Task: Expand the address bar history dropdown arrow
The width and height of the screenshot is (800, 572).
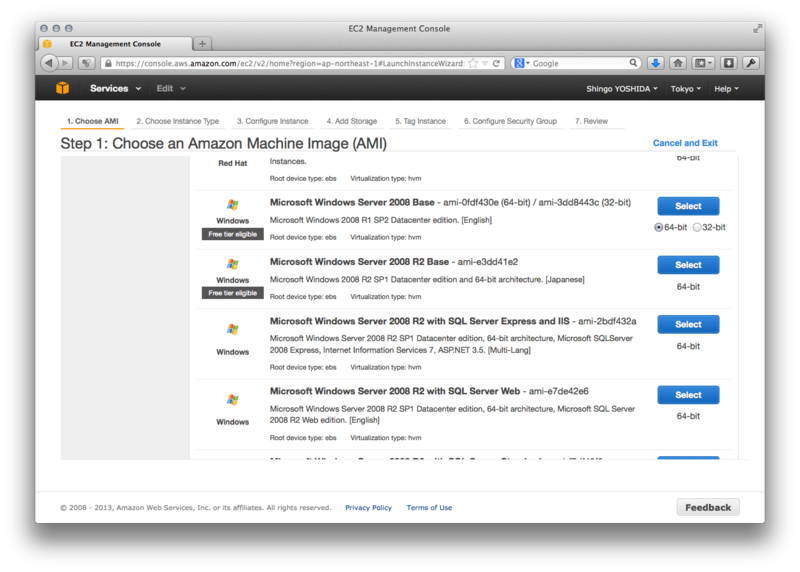Action: coord(485,63)
